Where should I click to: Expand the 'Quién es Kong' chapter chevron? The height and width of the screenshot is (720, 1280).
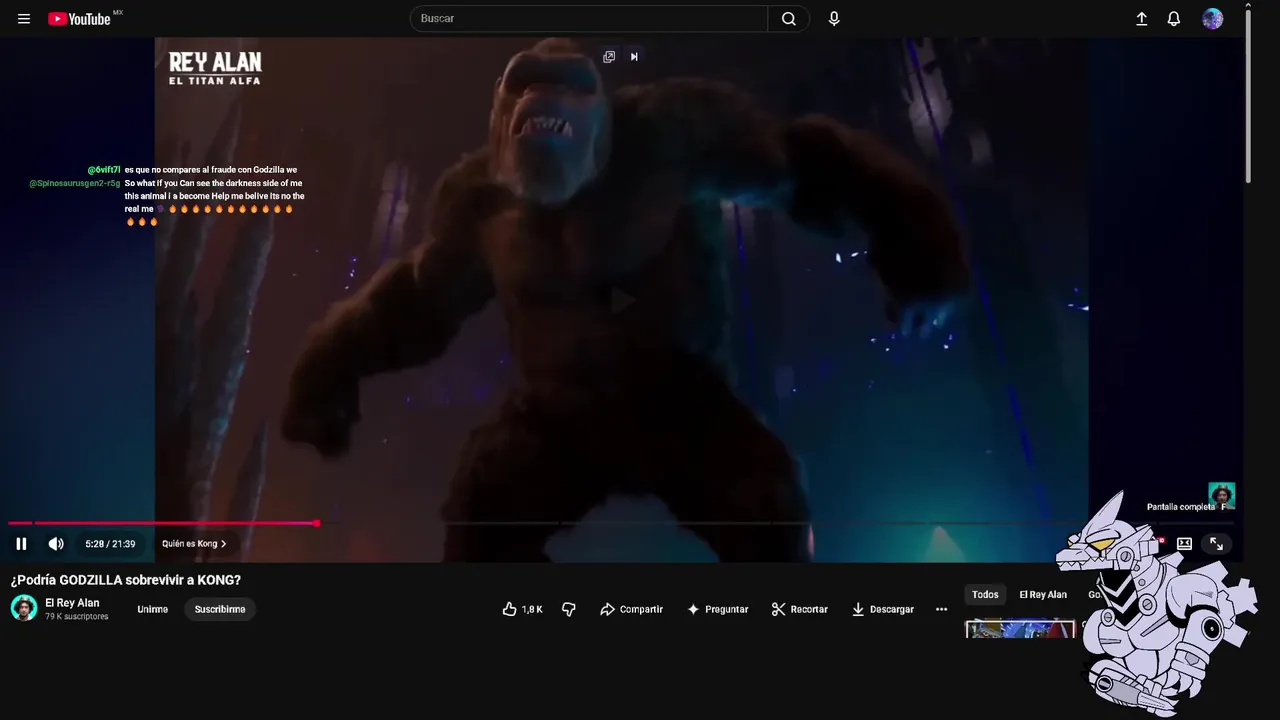click(x=223, y=544)
